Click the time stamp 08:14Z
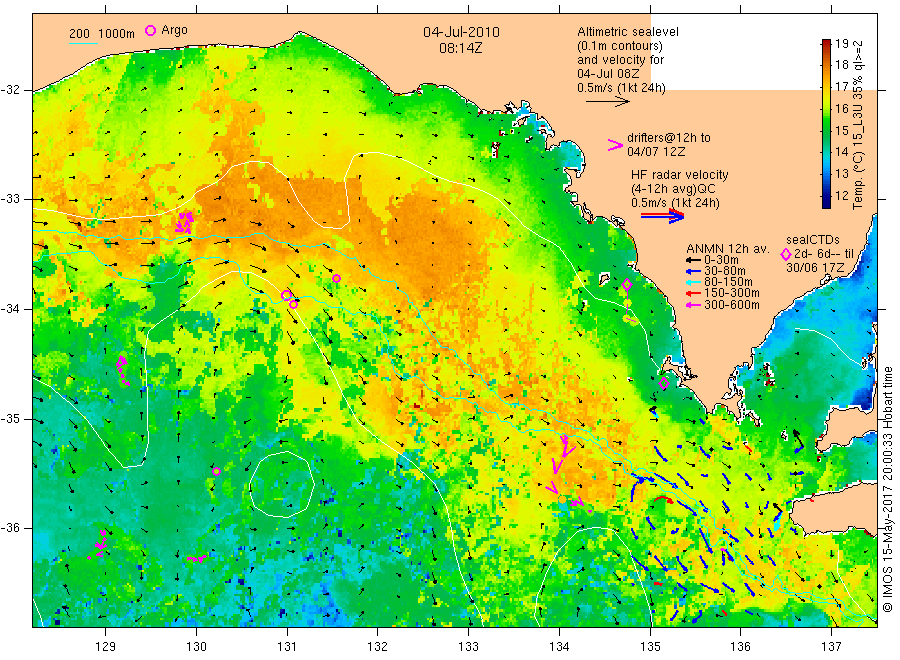Screen dimensions: 900x660 tap(460, 48)
